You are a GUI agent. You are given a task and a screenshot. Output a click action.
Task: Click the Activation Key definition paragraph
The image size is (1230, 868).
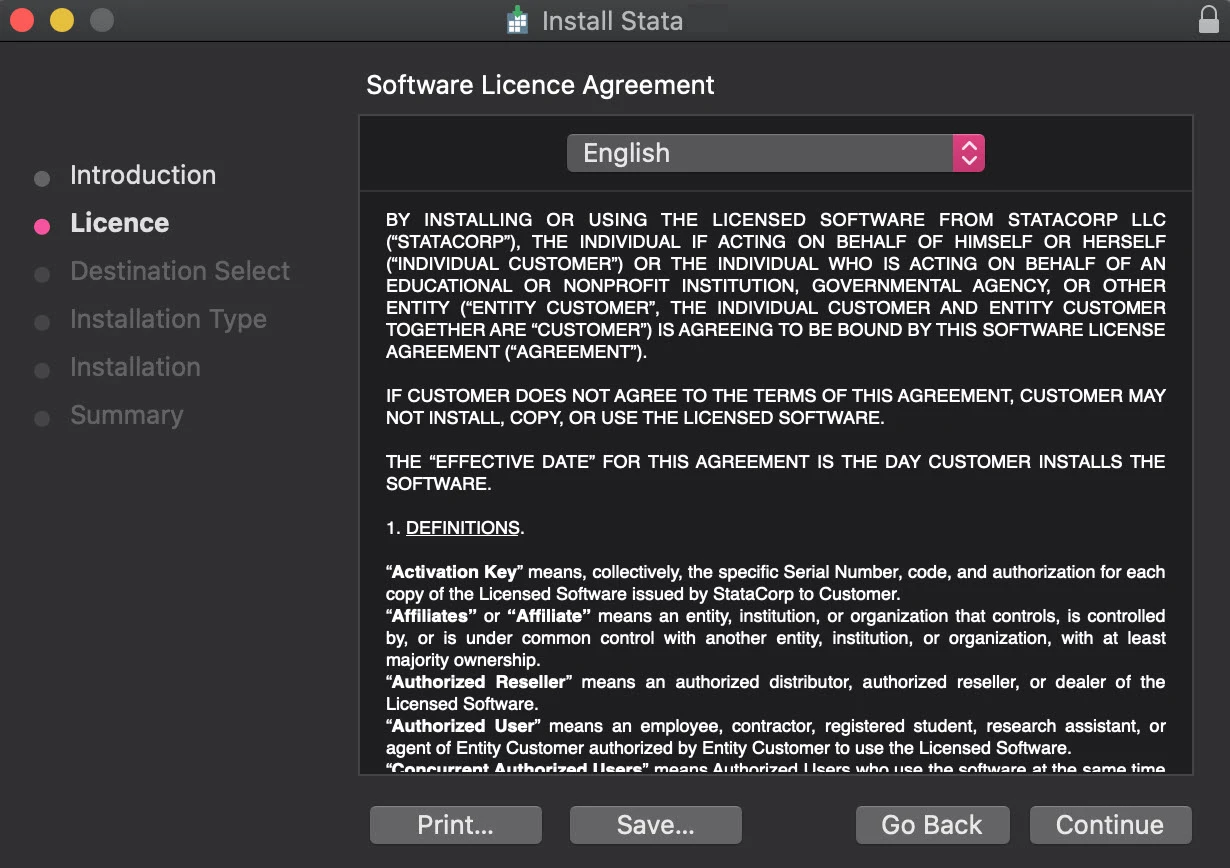pyautogui.click(x=775, y=583)
